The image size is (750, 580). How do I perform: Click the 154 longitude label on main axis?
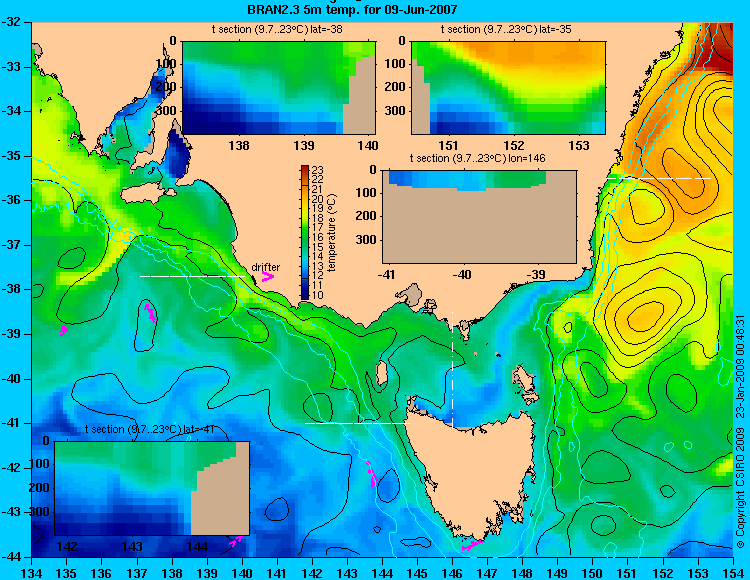(733, 573)
